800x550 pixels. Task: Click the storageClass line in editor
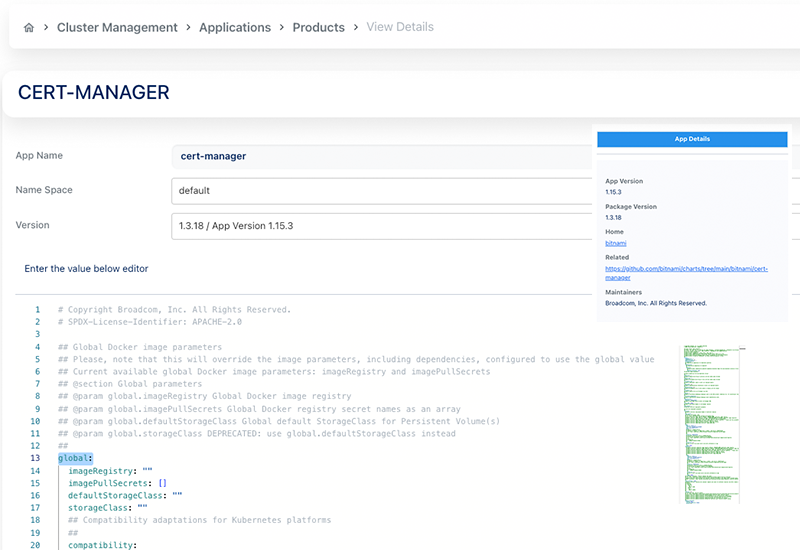tap(108, 508)
